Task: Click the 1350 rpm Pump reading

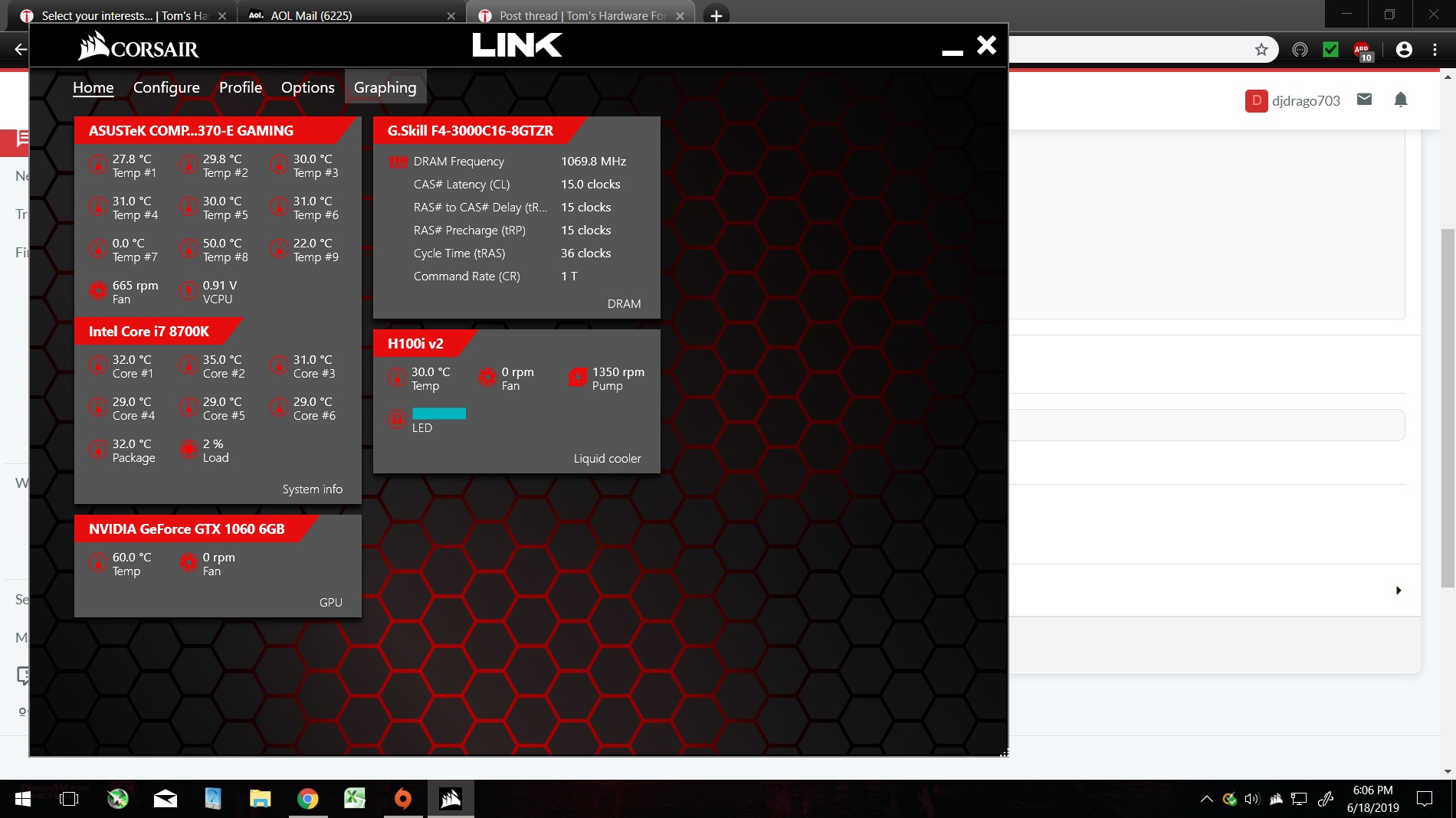Action: pos(618,372)
